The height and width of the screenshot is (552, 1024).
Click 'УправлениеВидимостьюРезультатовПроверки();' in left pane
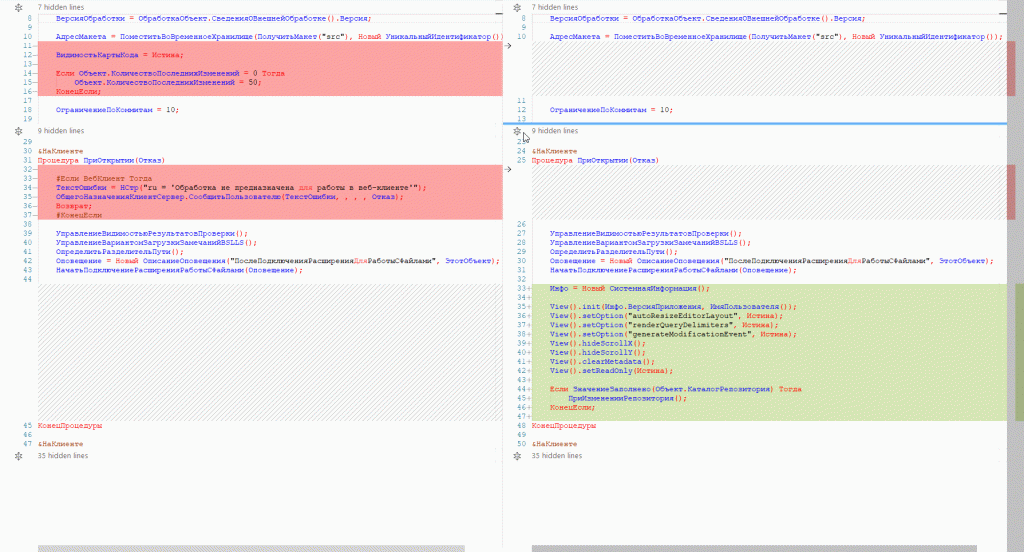(x=152, y=233)
